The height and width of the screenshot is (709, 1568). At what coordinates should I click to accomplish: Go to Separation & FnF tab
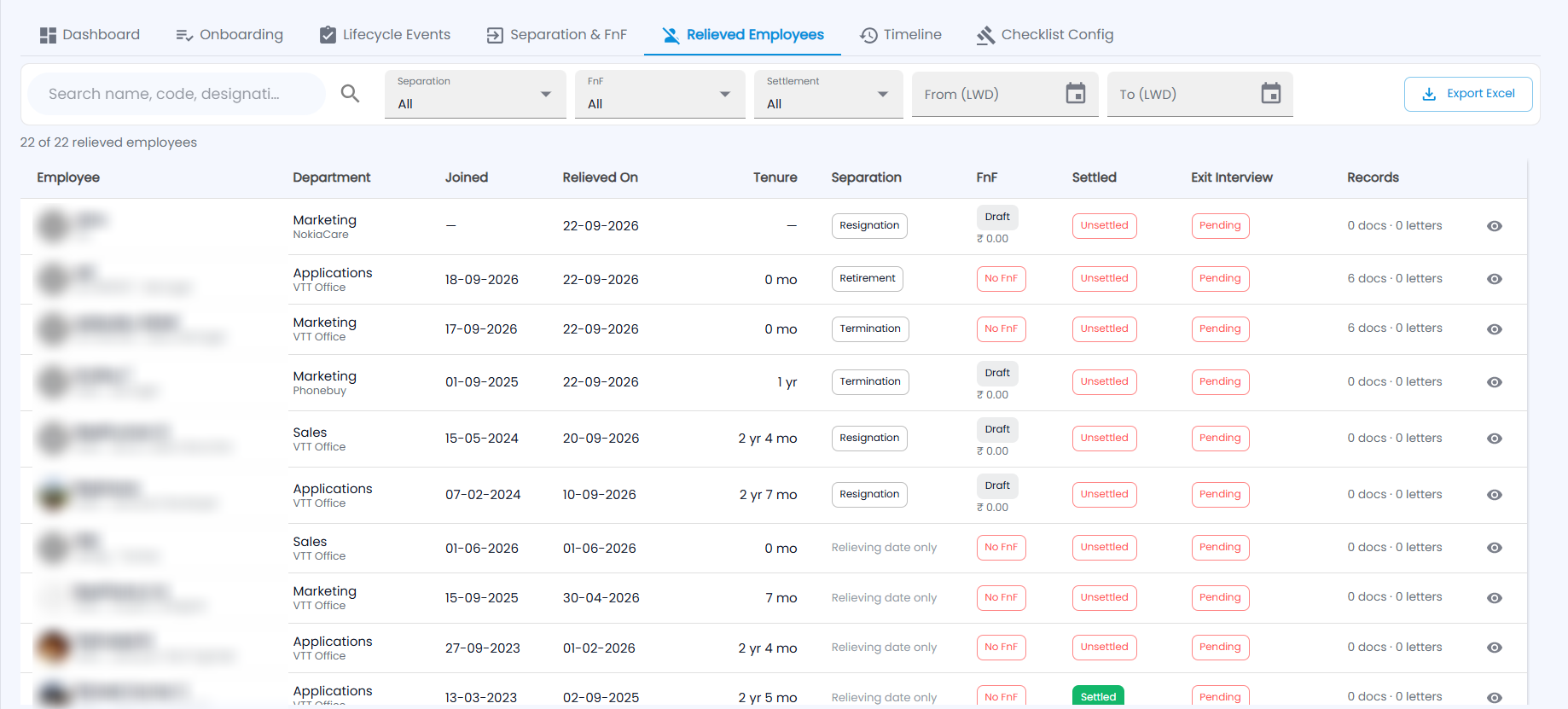(x=556, y=35)
